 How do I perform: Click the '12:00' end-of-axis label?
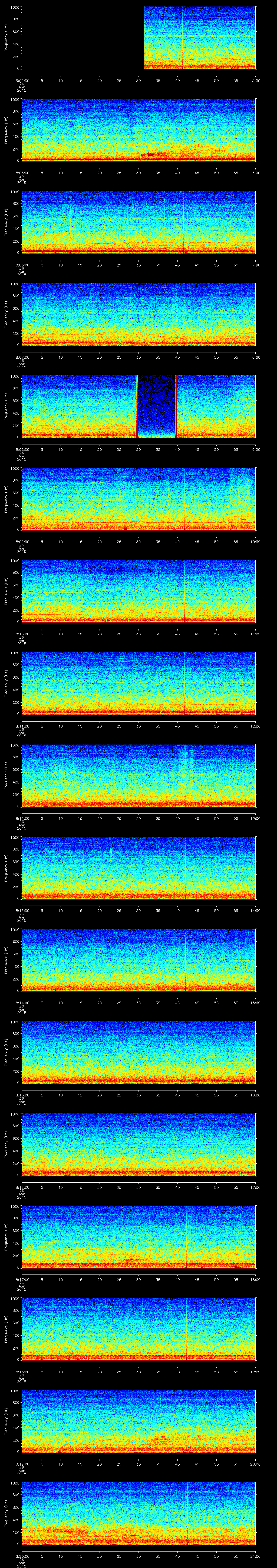coord(256,726)
